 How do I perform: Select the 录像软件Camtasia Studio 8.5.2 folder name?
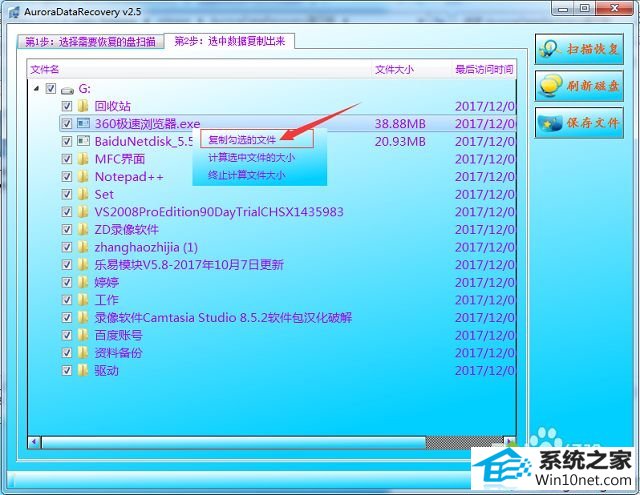223,317
